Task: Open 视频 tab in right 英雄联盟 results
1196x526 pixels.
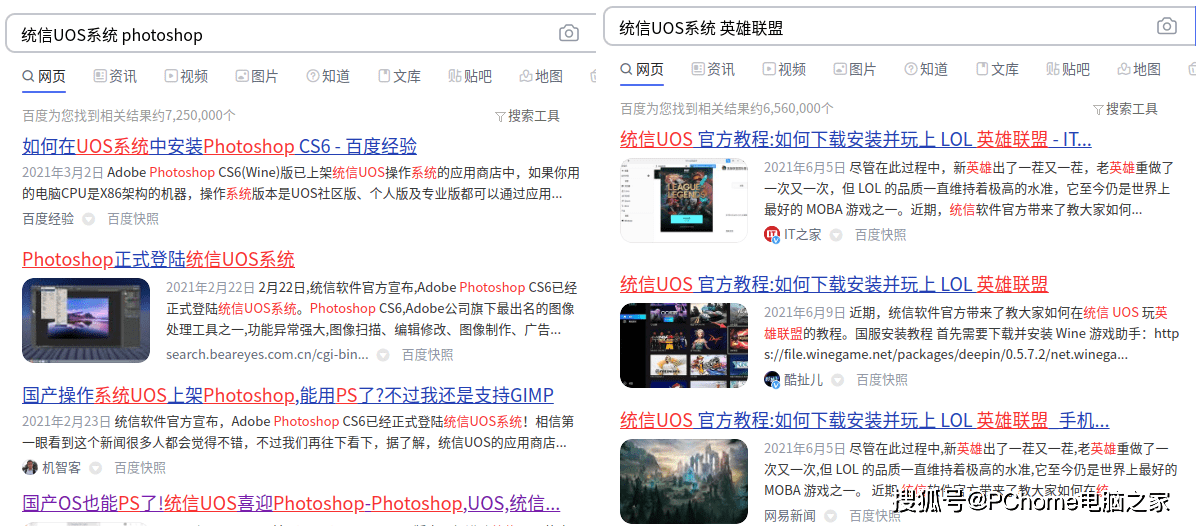Action: coord(784,69)
